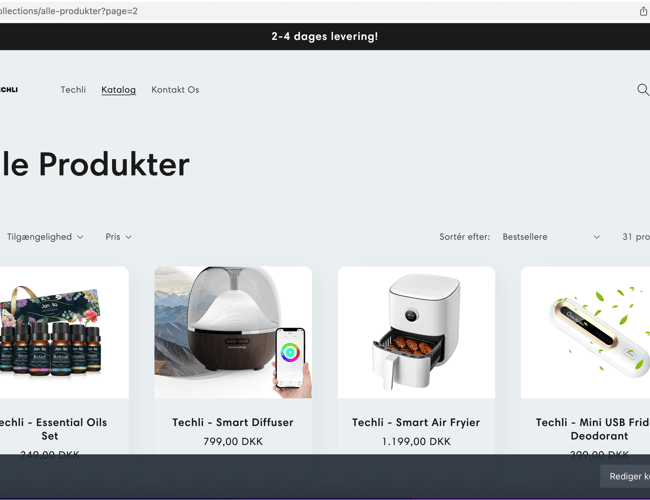Click the sort dropdown chevron arrow

click(x=596, y=237)
